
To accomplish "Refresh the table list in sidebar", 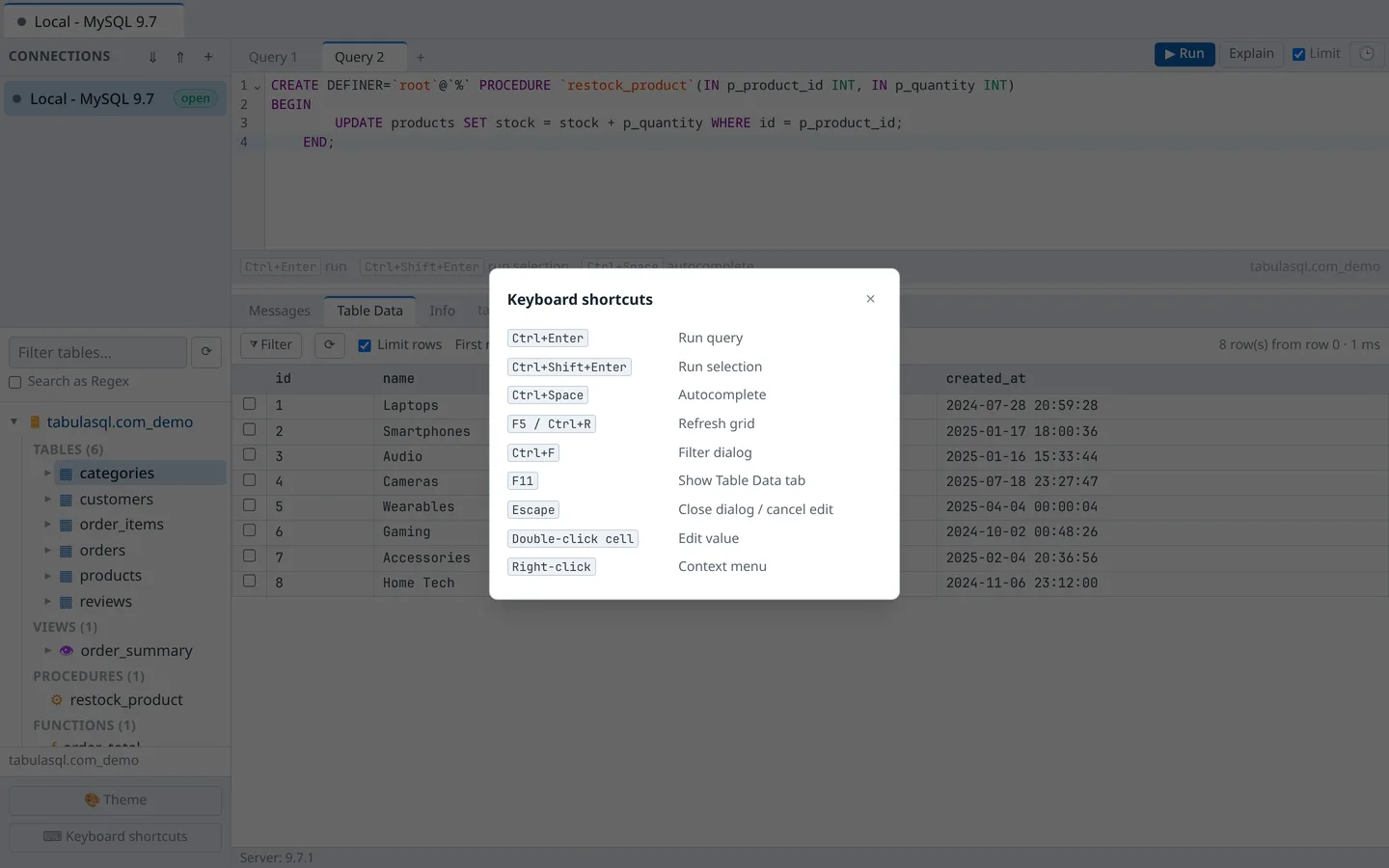I will tap(206, 352).
